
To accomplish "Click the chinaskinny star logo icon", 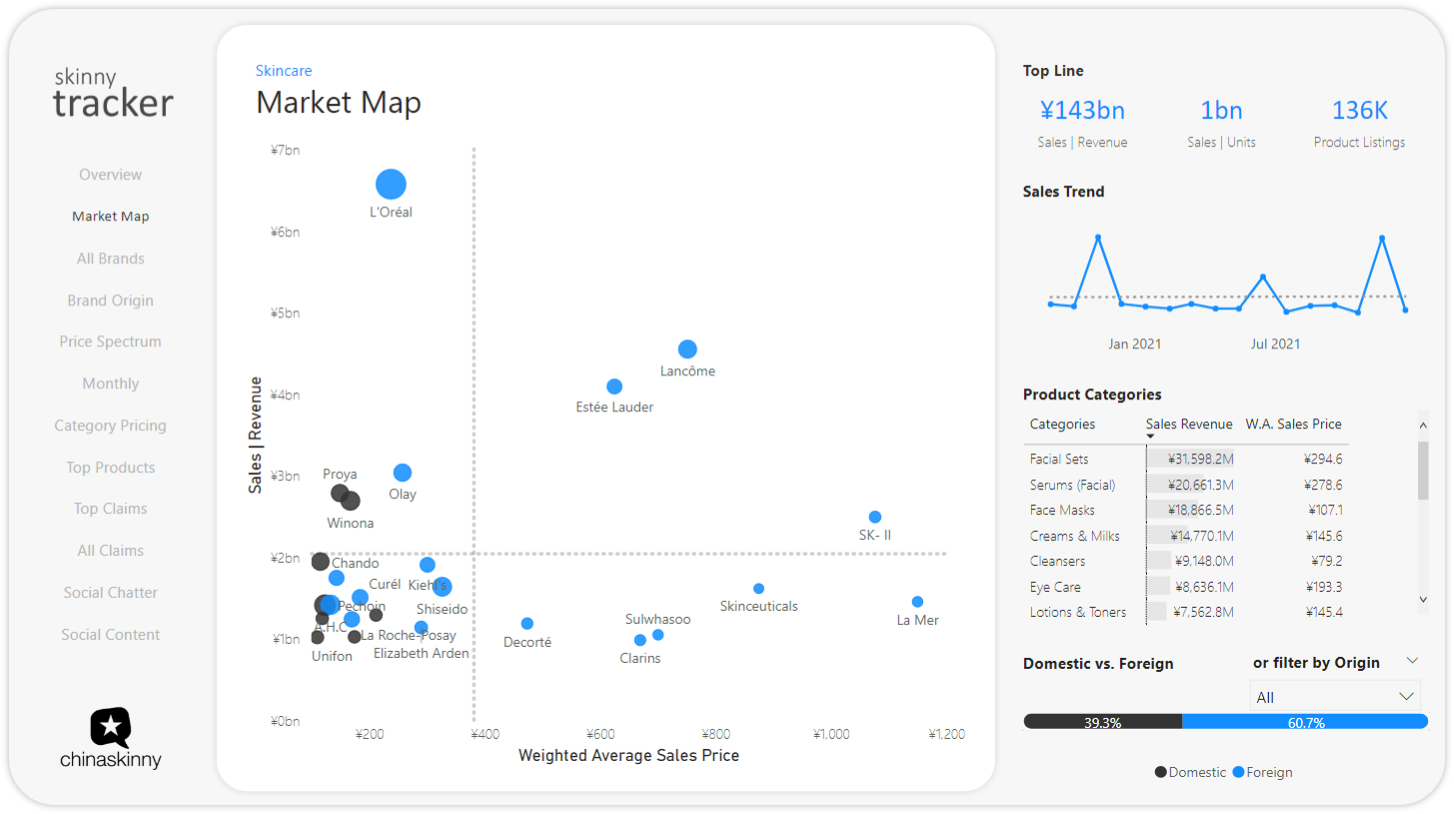I will [x=111, y=727].
